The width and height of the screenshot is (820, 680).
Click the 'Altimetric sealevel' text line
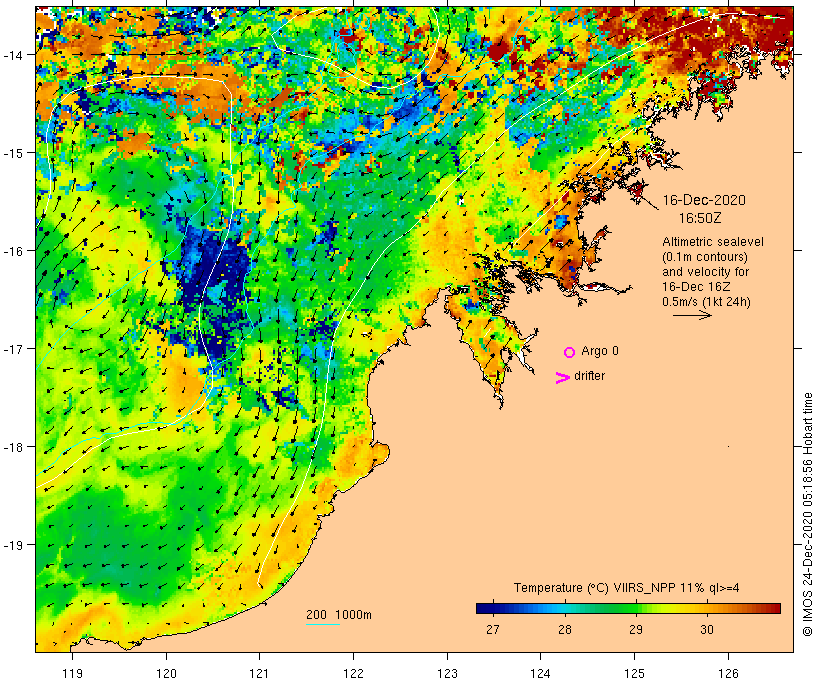coord(713,242)
